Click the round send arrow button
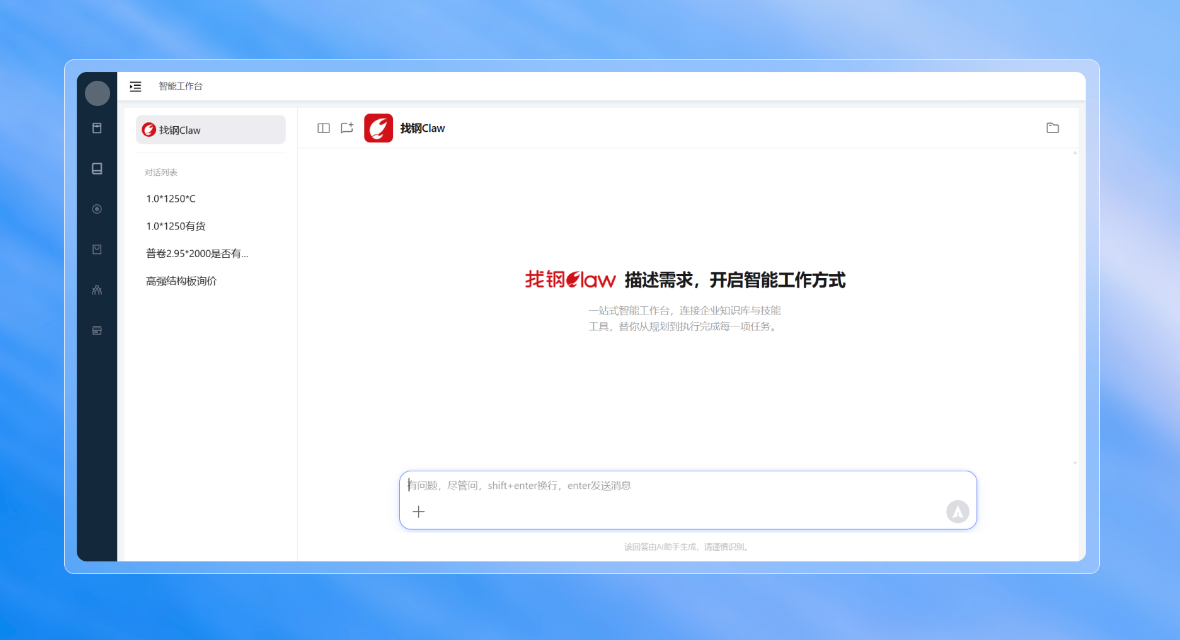Image resolution: width=1180 pixels, height=640 pixels. pos(957,512)
